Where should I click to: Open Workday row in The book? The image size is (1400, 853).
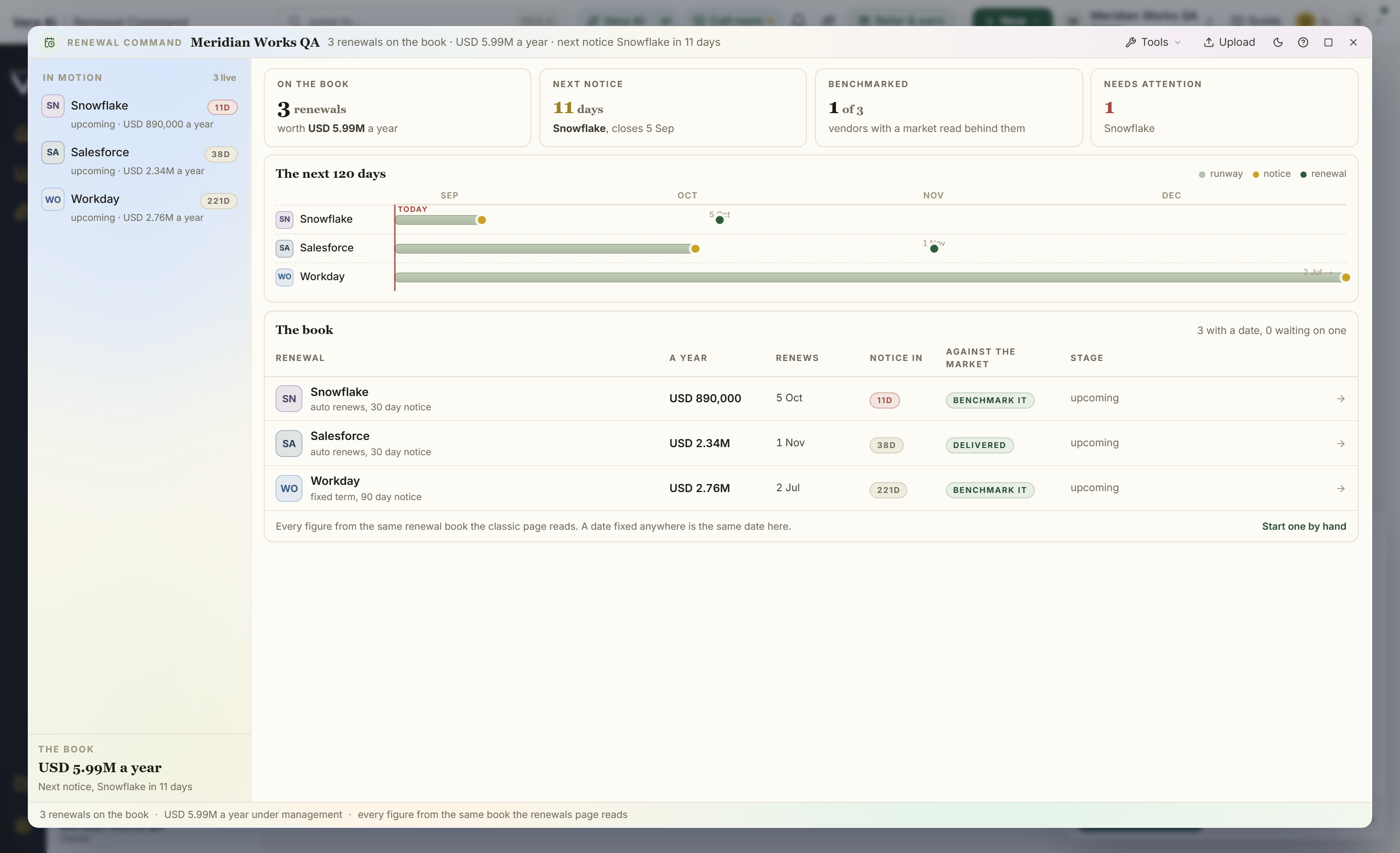811,488
